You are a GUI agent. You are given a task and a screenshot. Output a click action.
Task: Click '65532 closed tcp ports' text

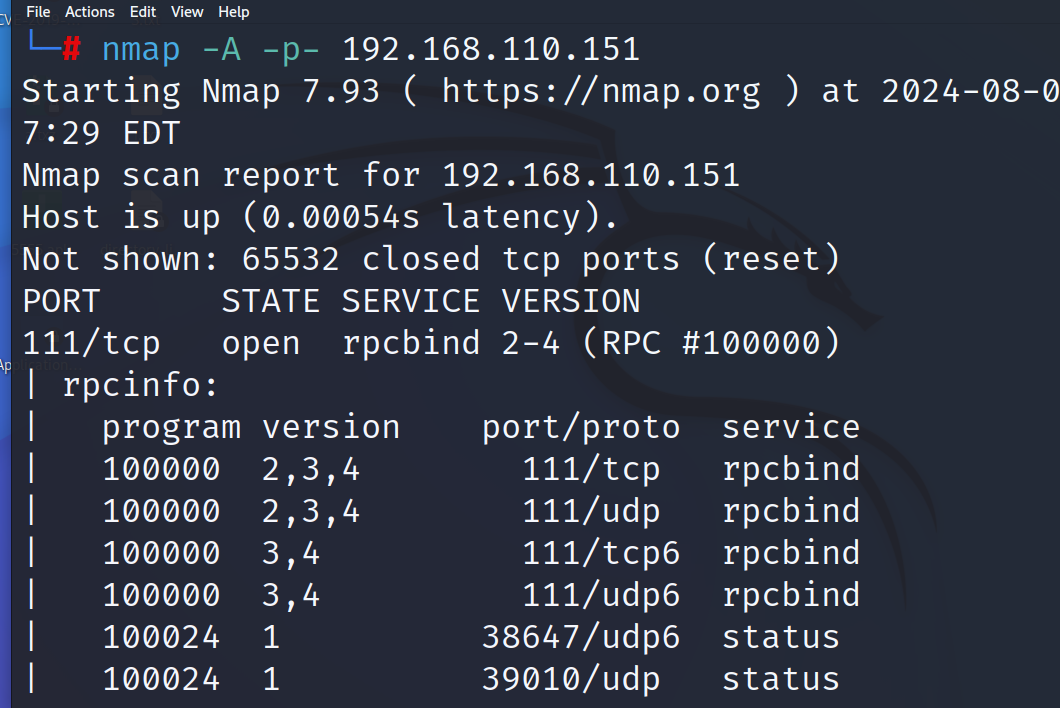coord(460,259)
